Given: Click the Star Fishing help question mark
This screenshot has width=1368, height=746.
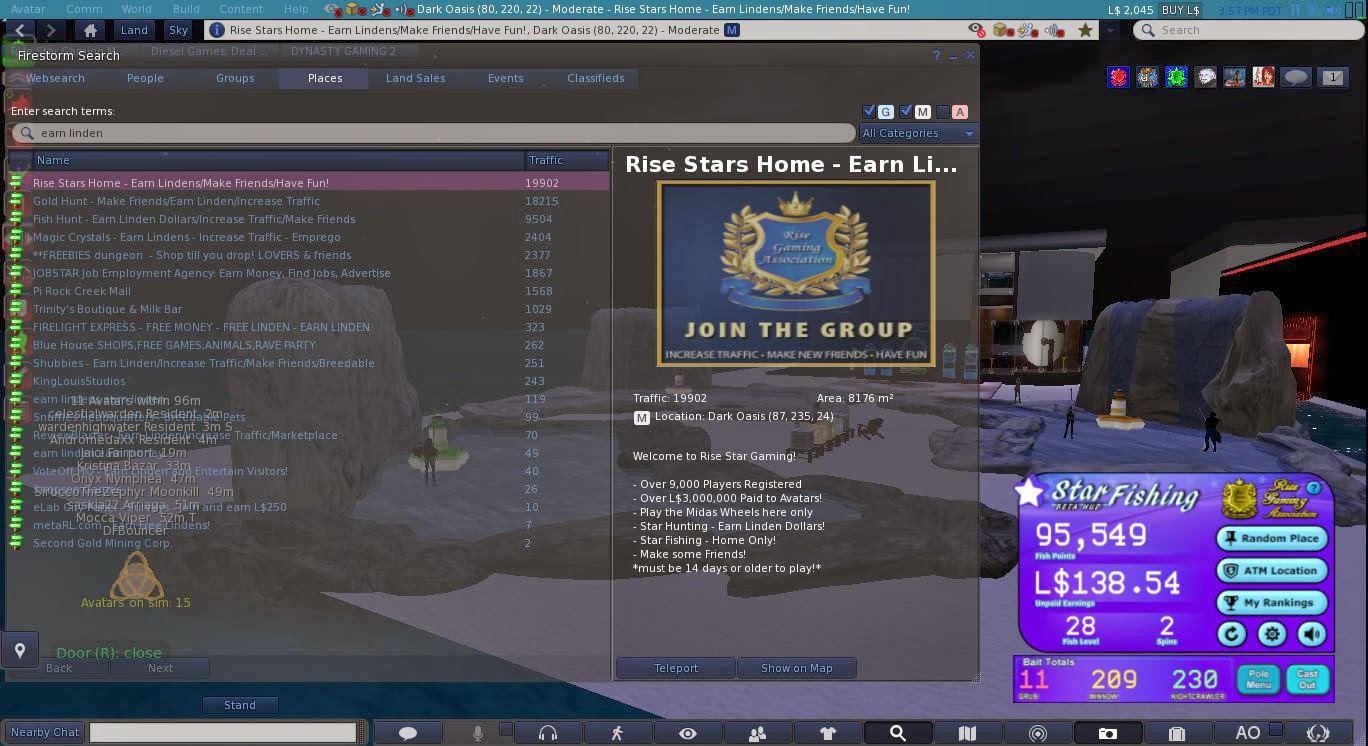Looking at the screenshot, I should pyautogui.click(x=1313, y=488).
